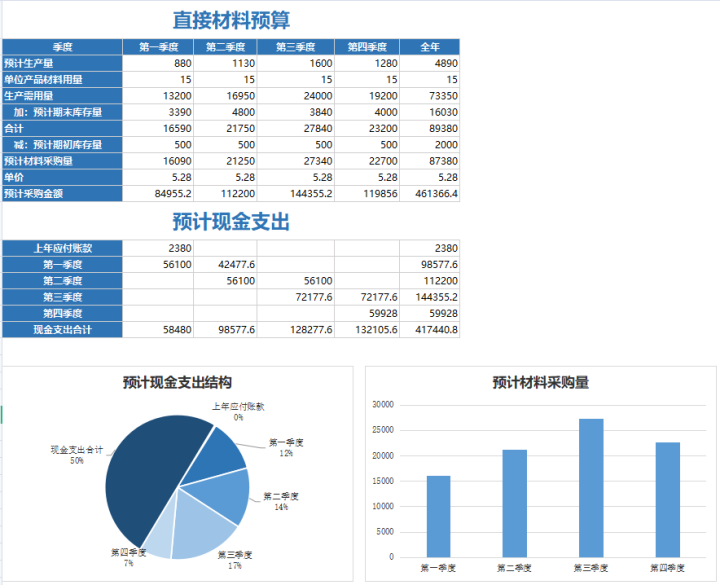Select the 上年应付账款 row label
The image size is (720, 585).
click(x=62, y=248)
